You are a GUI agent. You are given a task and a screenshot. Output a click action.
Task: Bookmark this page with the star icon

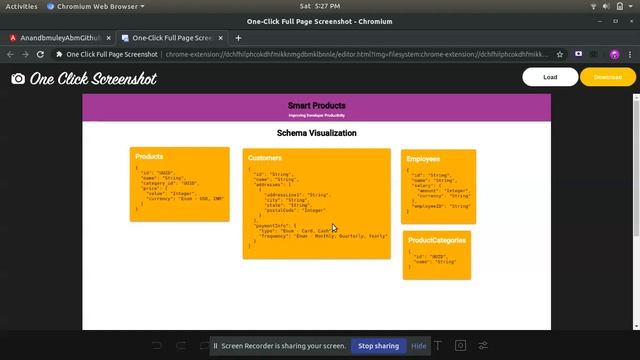(x=560, y=54)
